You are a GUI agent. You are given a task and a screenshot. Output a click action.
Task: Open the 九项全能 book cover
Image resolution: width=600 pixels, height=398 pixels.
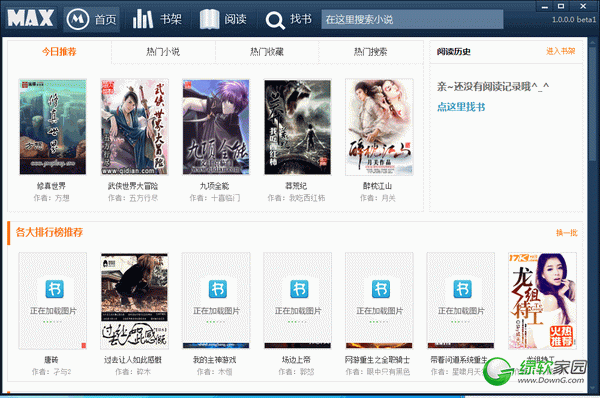(216, 127)
